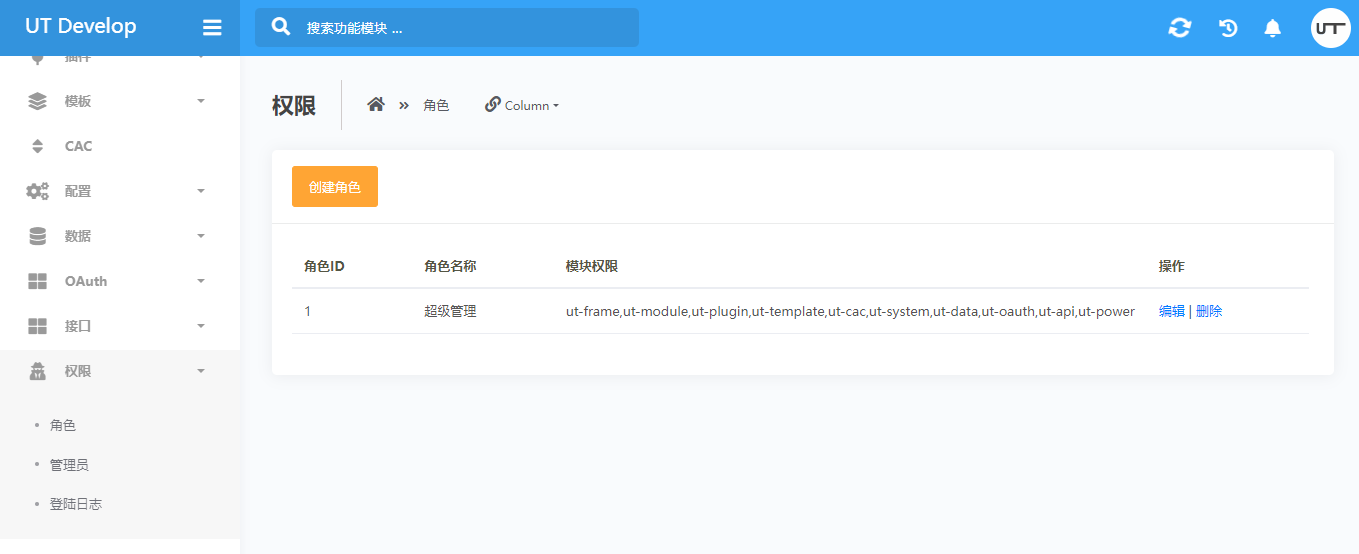Open the 管理员 submenu item
Screen dimensions: 1359x554
pos(69,465)
